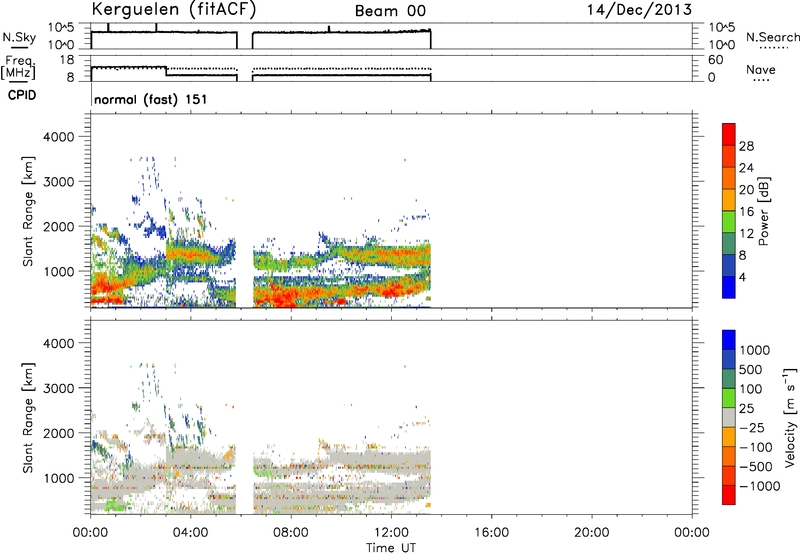Click the '-25' tick on Velocity color bar

(752, 427)
